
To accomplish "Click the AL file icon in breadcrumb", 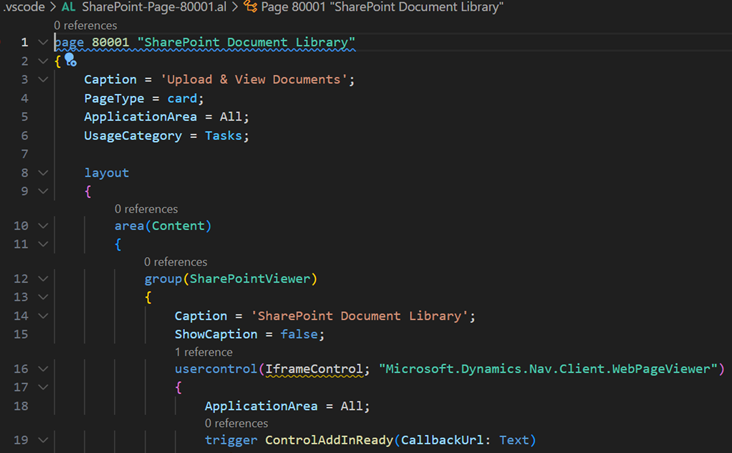I will point(69,7).
